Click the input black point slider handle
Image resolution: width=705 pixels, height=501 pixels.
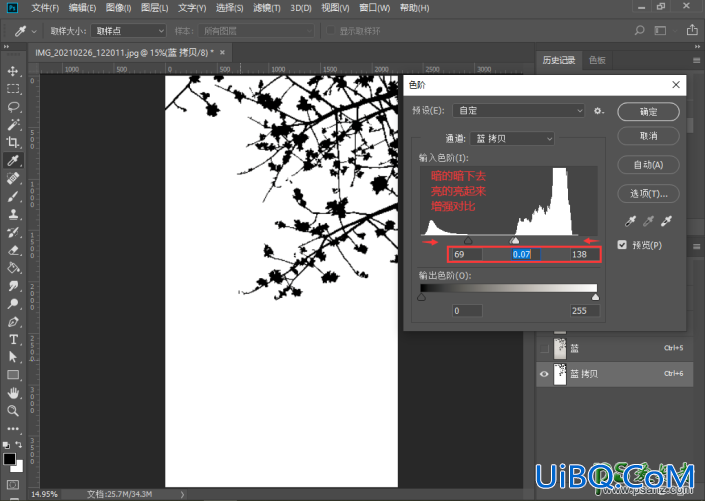(468, 241)
